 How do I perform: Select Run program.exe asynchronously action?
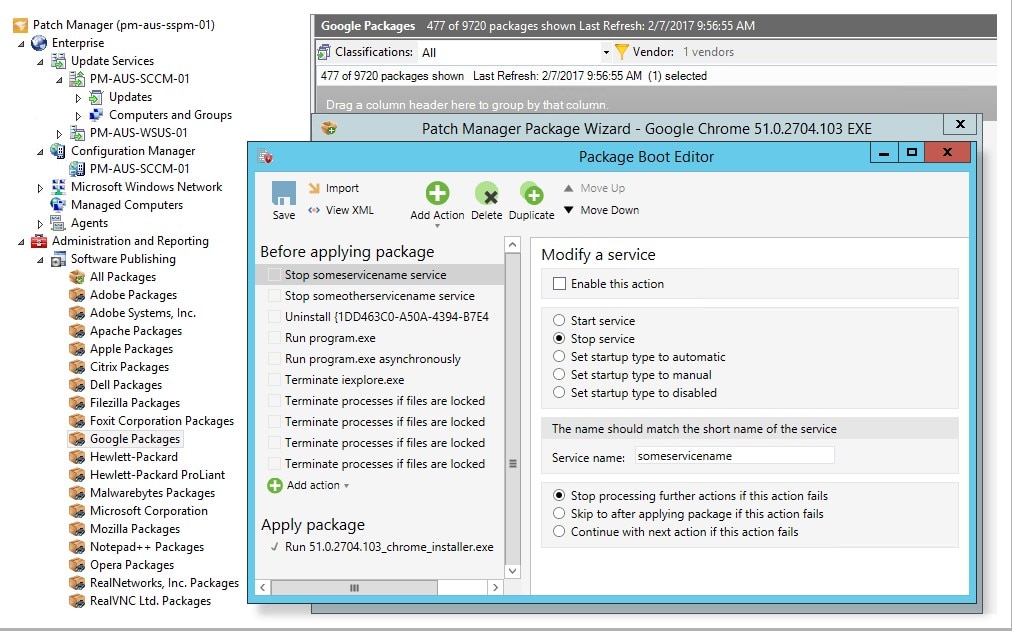(x=373, y=359)
